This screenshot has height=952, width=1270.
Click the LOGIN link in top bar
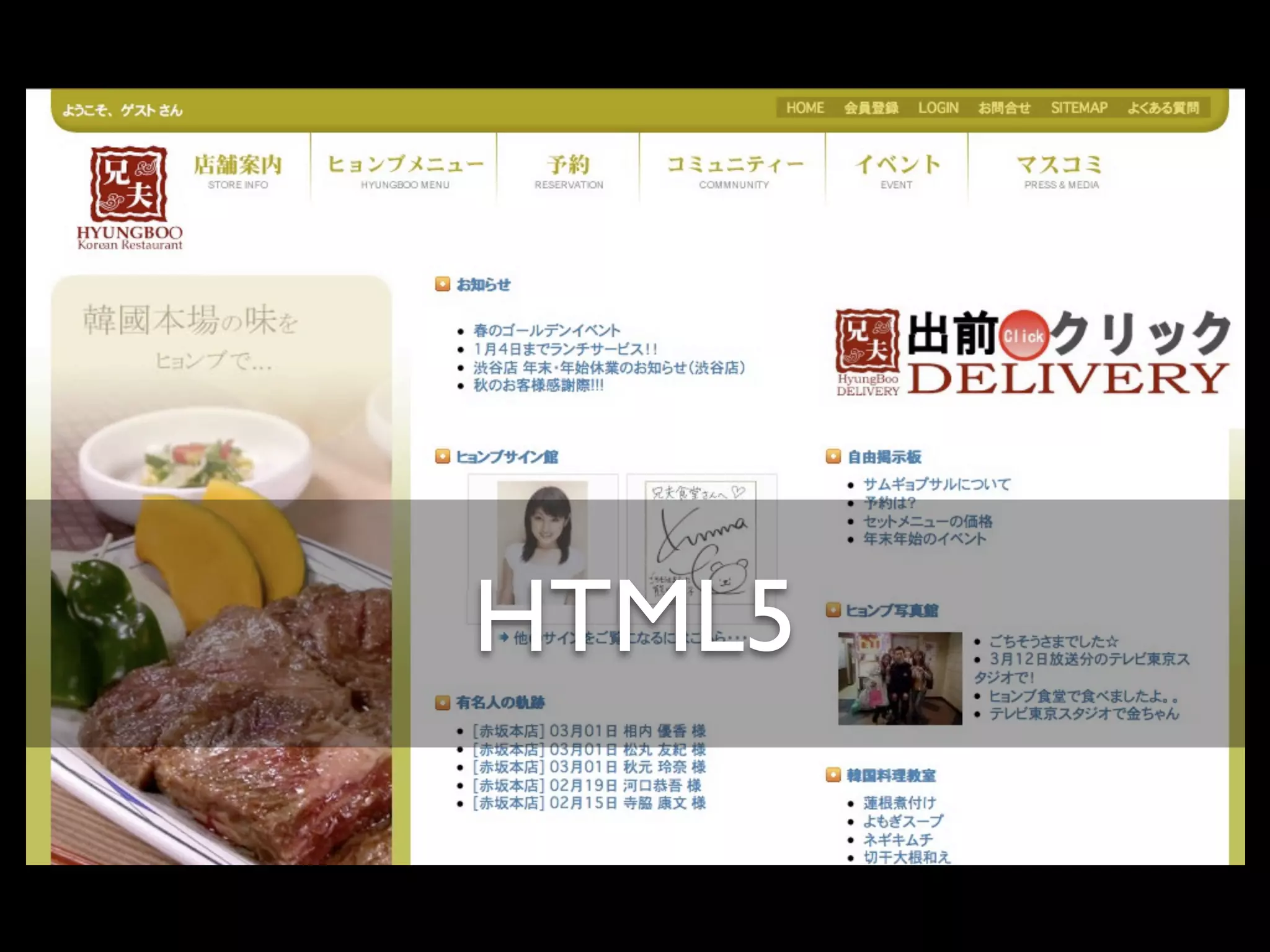[938, 108]
